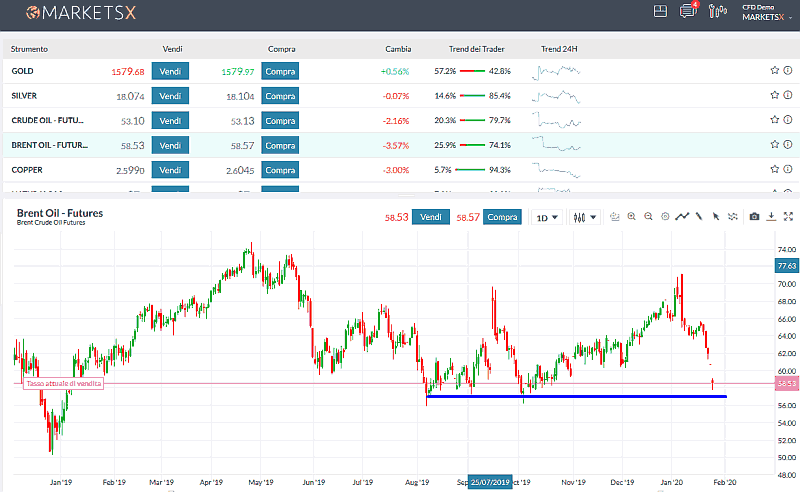Show info for the Silver instrument
This screenshot has width=800, height=492.
(787, 96)
